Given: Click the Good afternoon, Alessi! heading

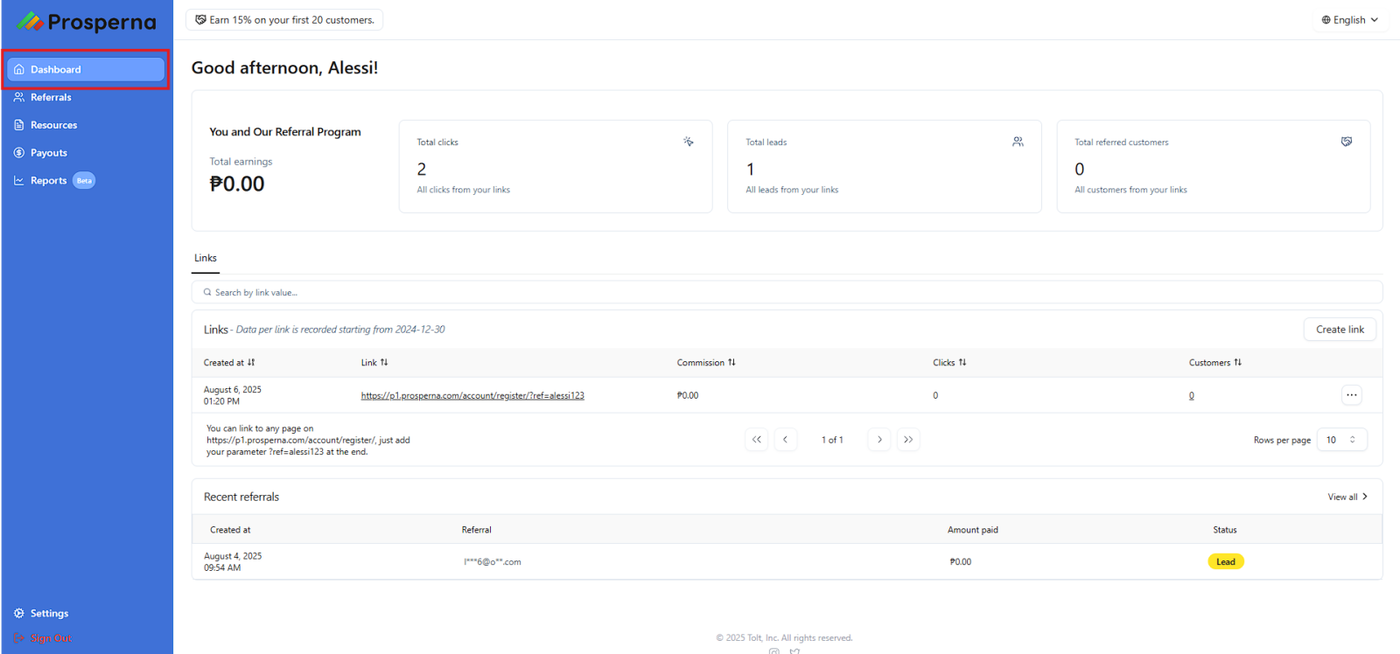Looking at the screenshot, I should [x=285, y=68].
